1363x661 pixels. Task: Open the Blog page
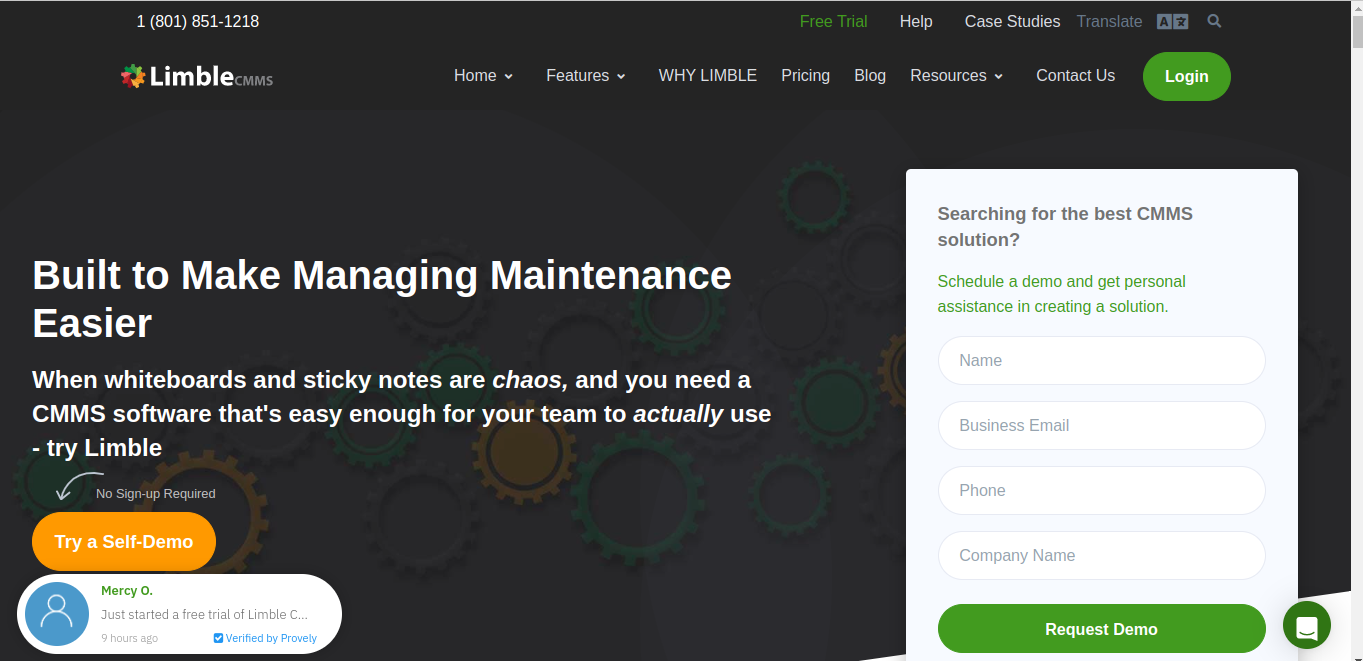pos(870,76)
